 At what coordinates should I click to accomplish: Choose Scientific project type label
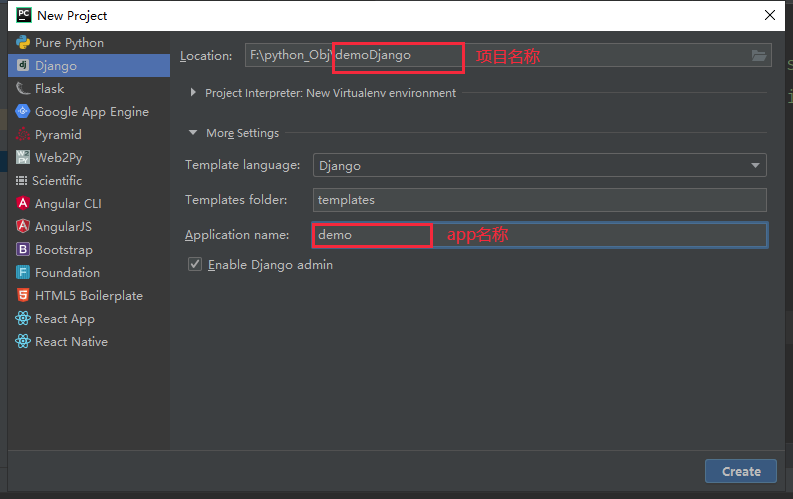tap(57, 180)
